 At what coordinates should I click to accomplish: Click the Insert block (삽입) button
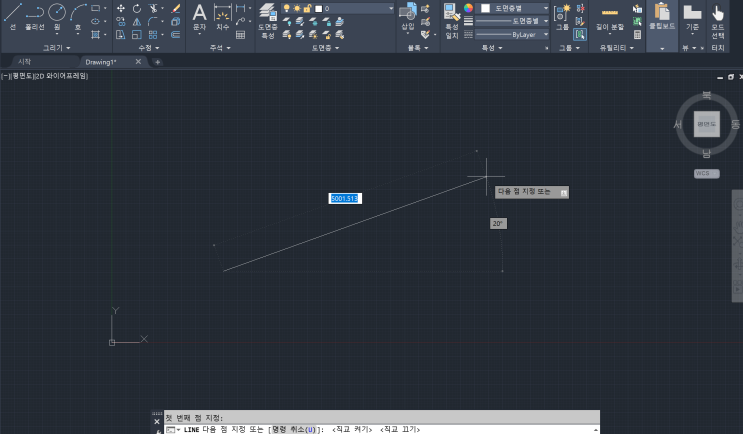pyautogui.click(x=408, y=17)
